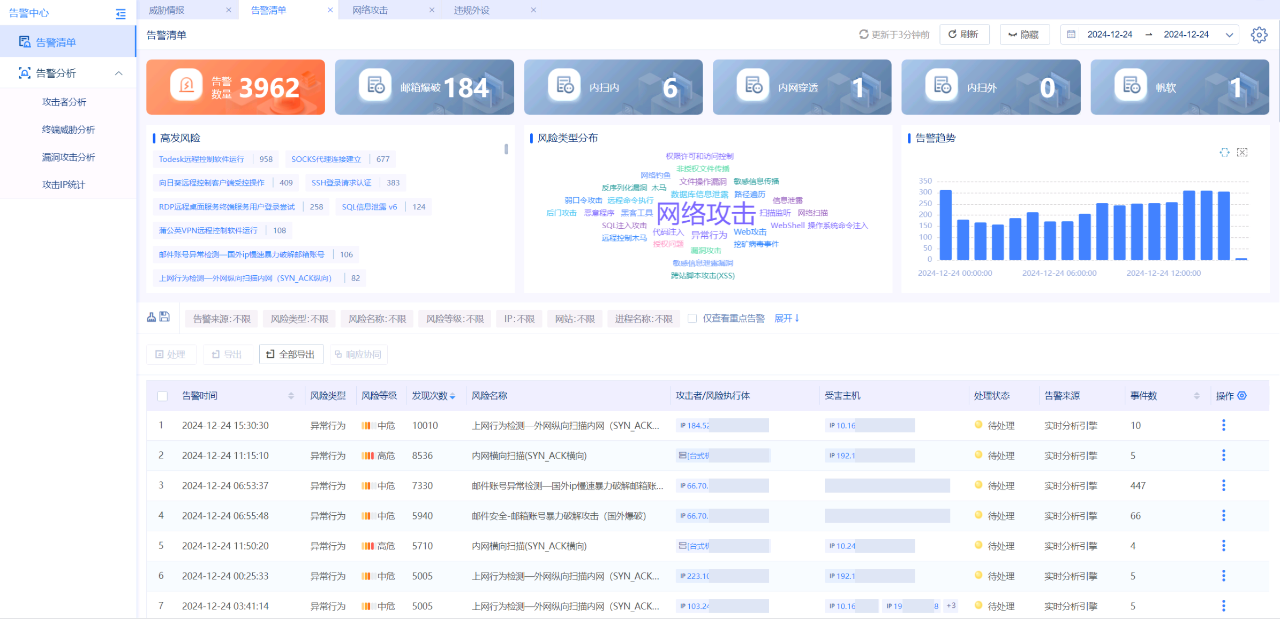Open the actions menu for row 2

coord(1223,456)
